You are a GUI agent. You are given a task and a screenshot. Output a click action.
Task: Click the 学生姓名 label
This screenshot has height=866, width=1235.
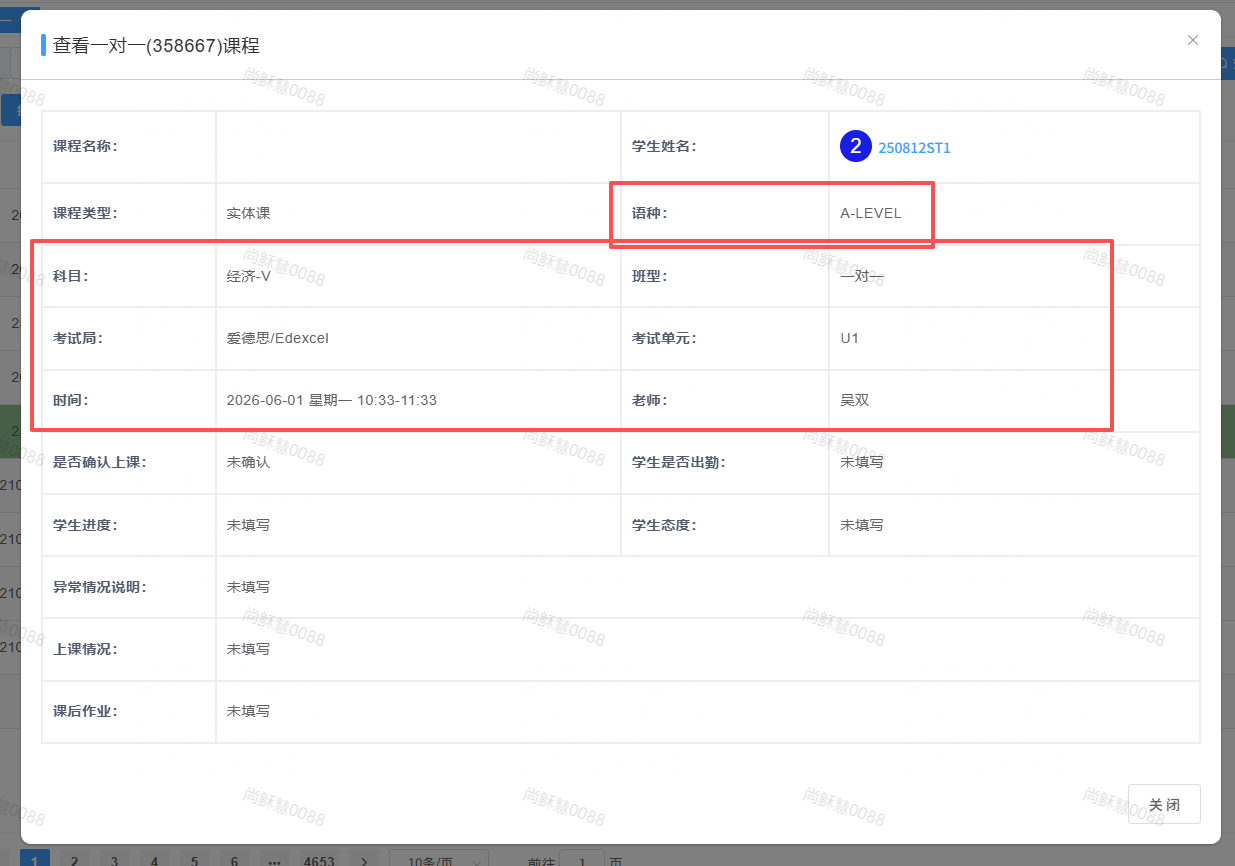[x=664, y=146]
